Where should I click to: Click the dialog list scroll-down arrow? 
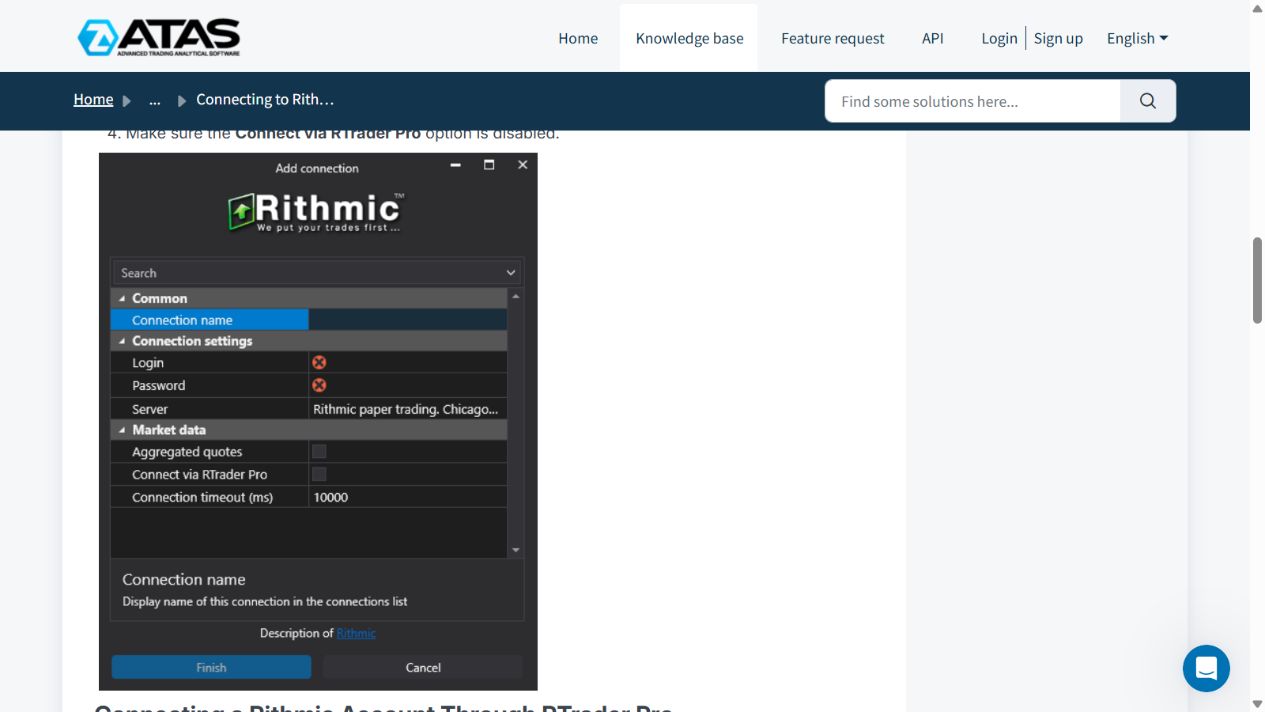[x=516, y=550]
